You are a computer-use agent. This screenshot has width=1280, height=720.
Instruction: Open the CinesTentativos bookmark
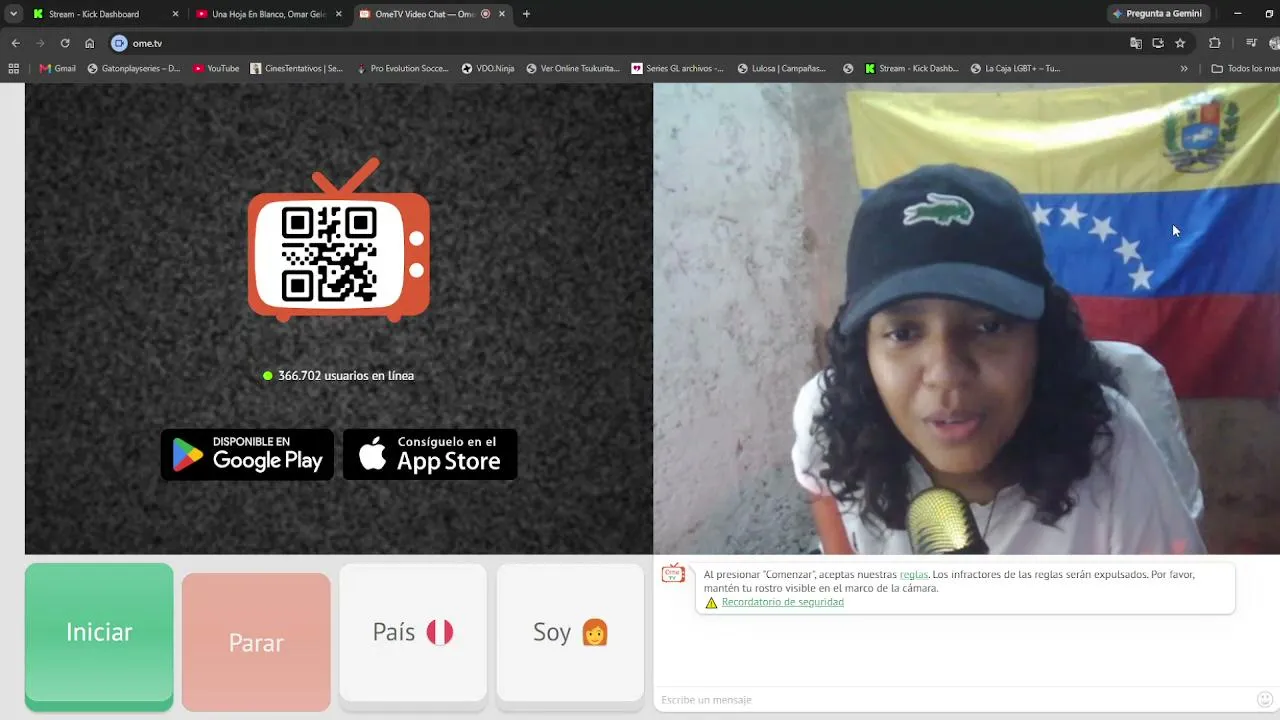[x=297, y=69]
